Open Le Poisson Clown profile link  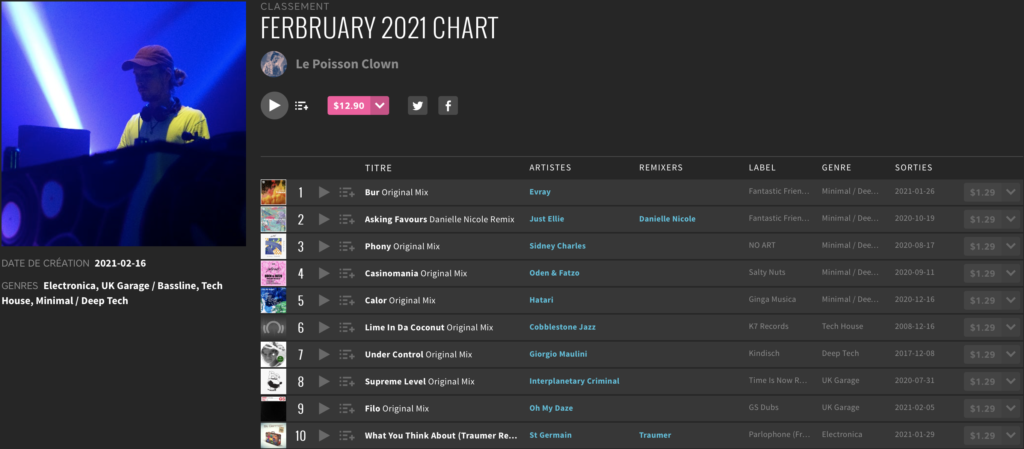[x=347, y=64]
